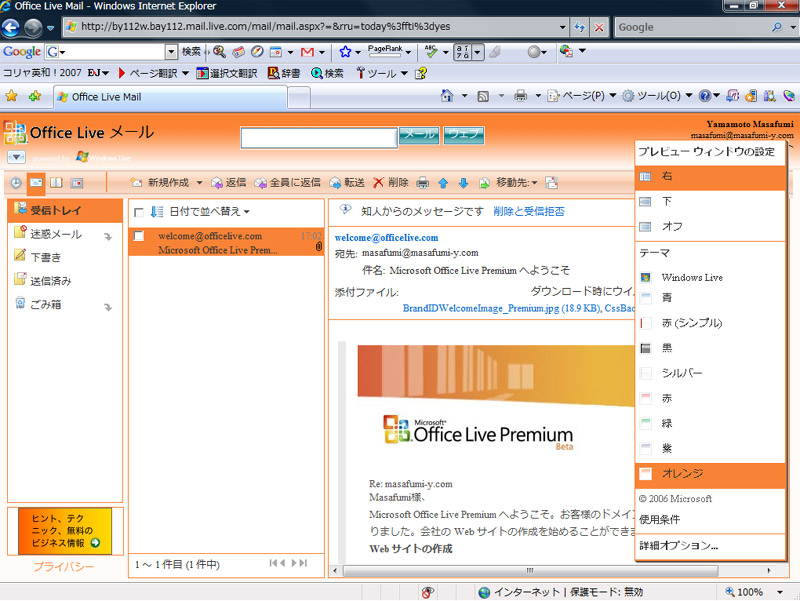800x601 pixels.
Task: Click the Google toolbar bookmark star
Action: pyautogui.click(x=345, y=52)
